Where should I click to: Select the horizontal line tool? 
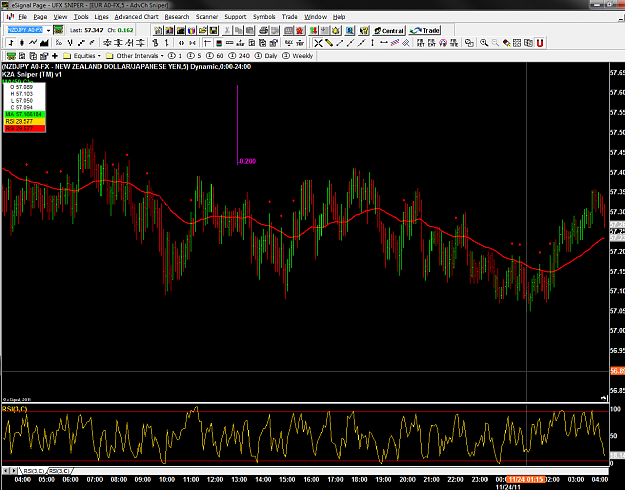pyautogui.click(x=383, y=43)
